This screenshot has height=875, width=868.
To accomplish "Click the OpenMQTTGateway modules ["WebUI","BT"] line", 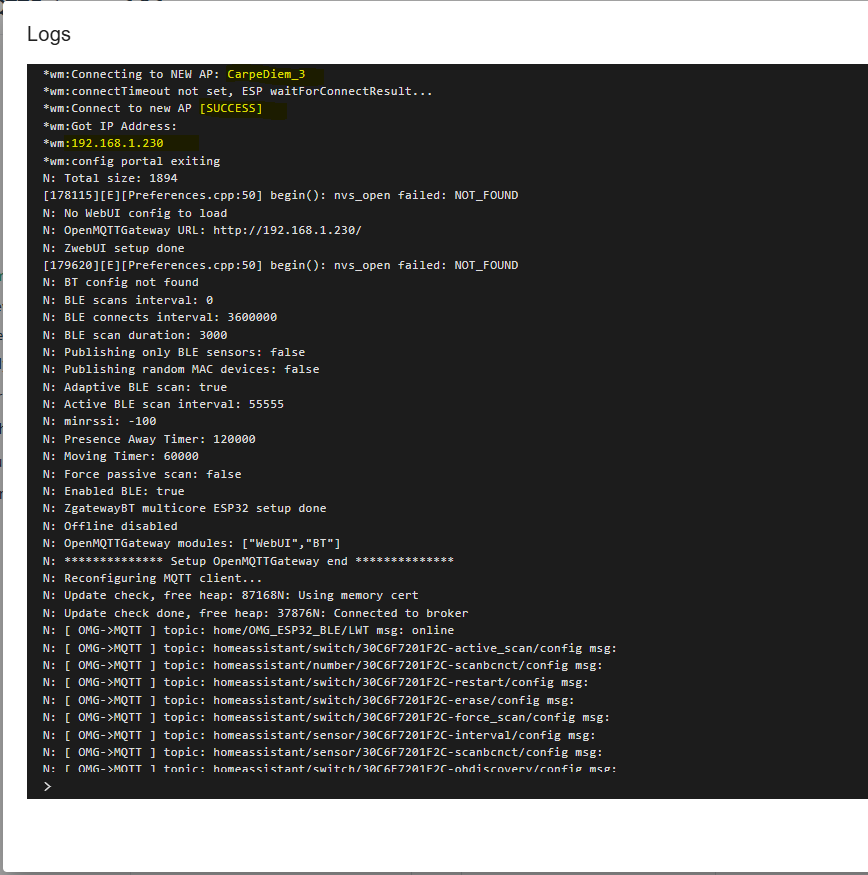I will pyautogui.click(x=192, y=543).
